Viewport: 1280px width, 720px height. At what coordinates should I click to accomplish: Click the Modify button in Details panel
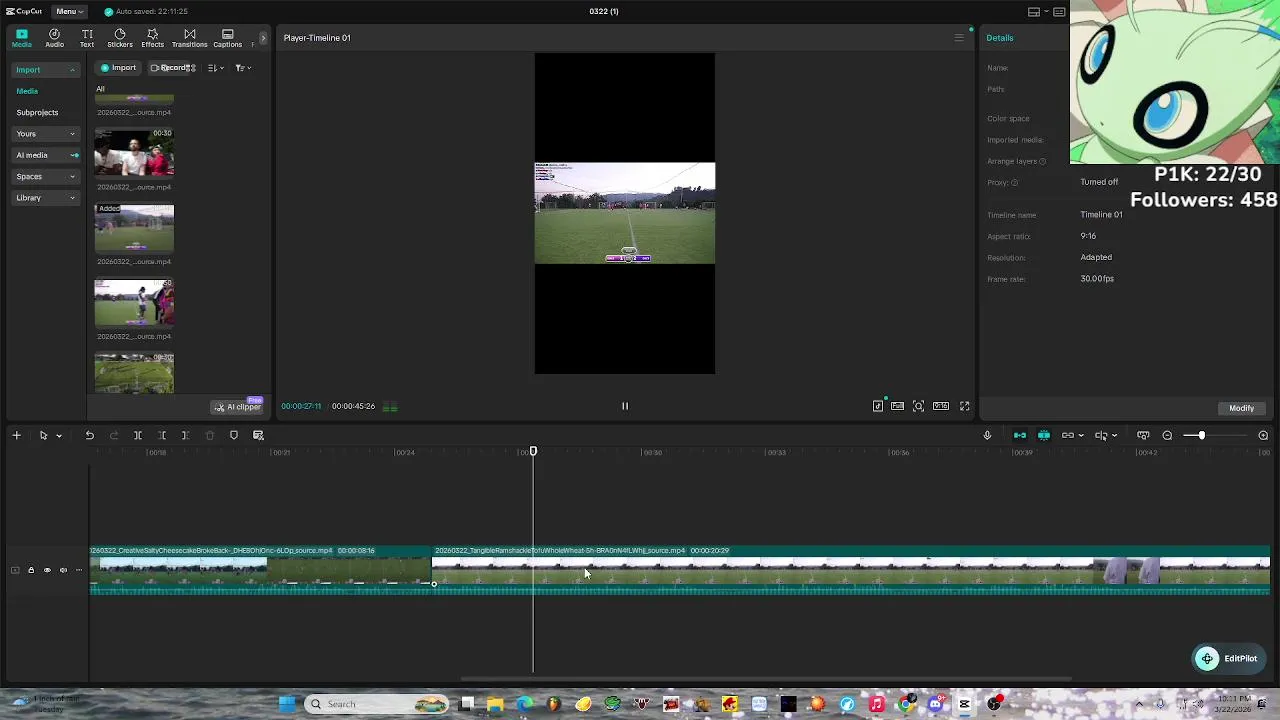1241,408
